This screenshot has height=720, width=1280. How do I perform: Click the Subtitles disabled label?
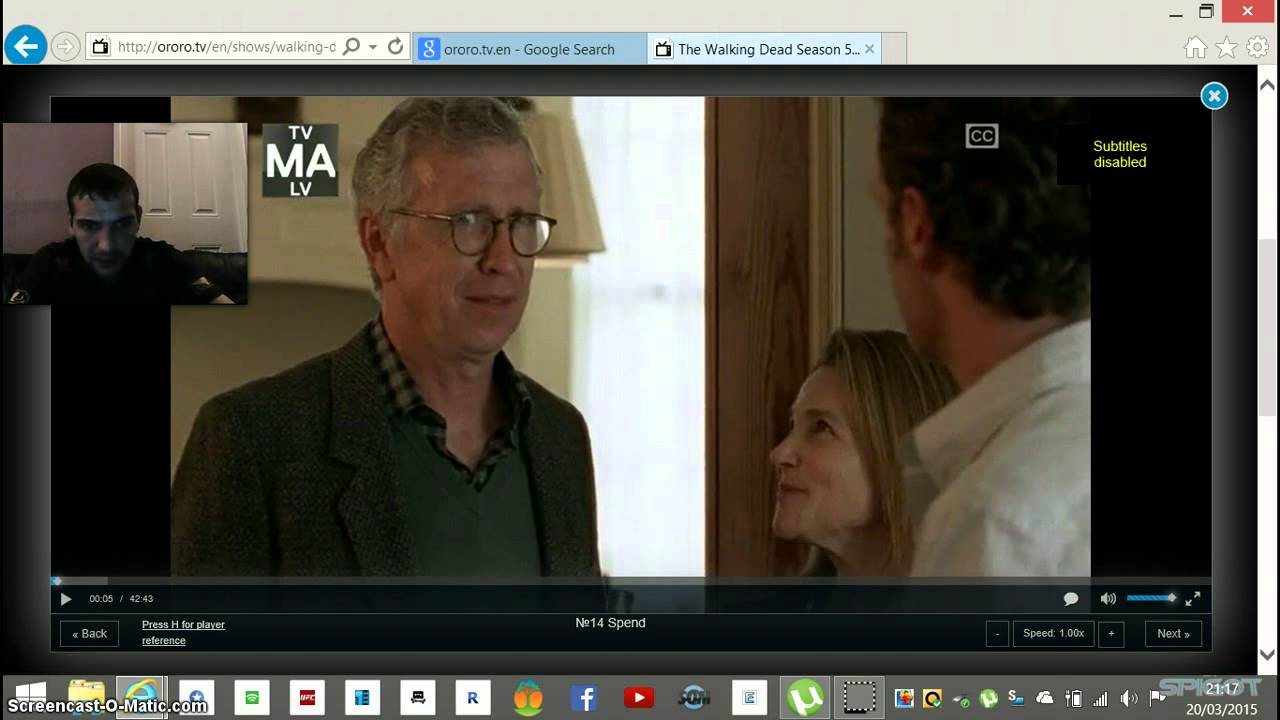click(1120, 154)
